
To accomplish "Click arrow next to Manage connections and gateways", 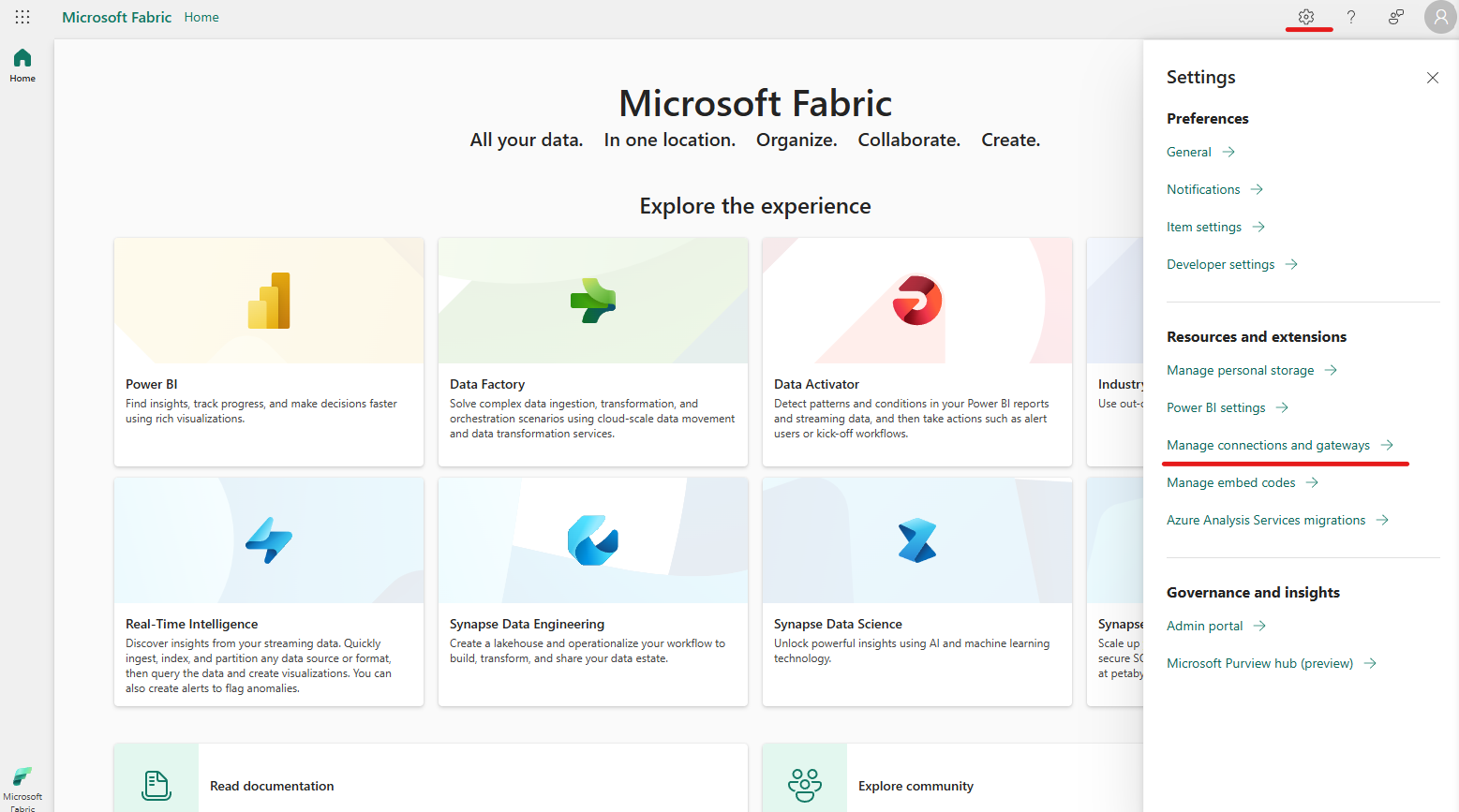I will [x=1387, y=445].
